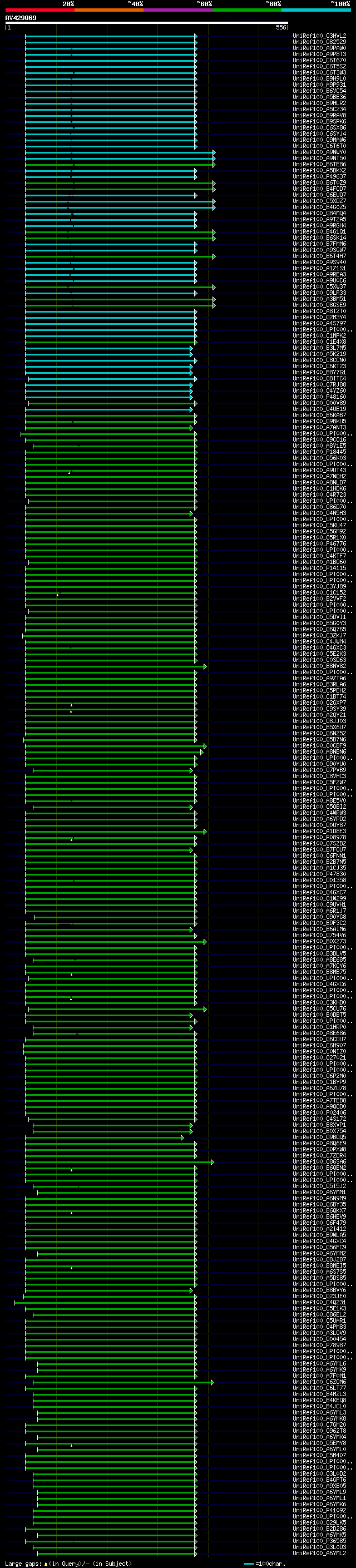Viewport: 356px width, 1568px height.
Task: Click the red 20% identity legend segment
Action: [x=39, y=11]
